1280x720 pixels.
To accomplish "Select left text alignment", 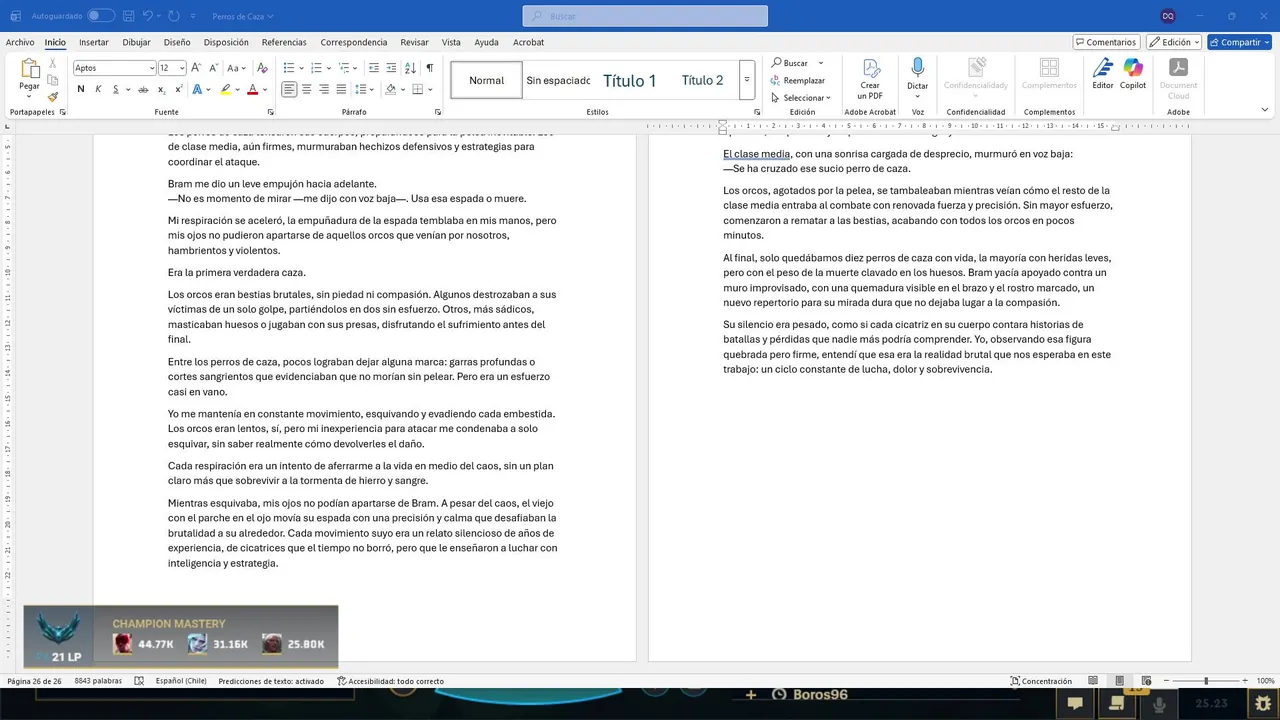I will (289, 89).
